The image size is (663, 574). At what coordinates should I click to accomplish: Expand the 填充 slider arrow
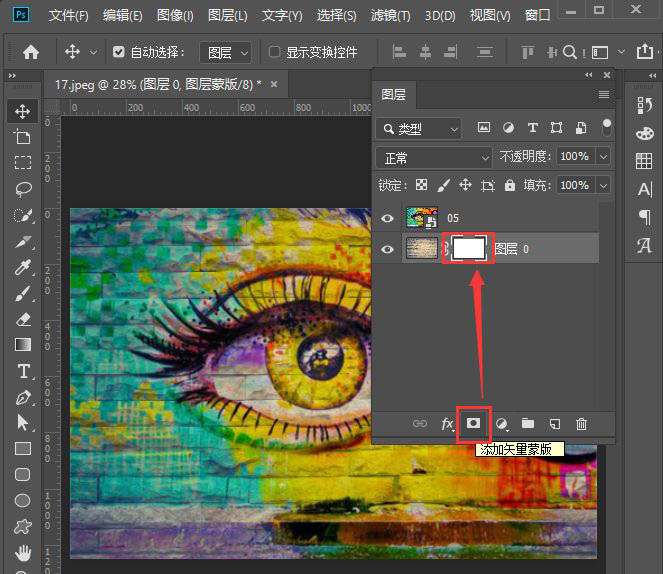coord(603,185)
